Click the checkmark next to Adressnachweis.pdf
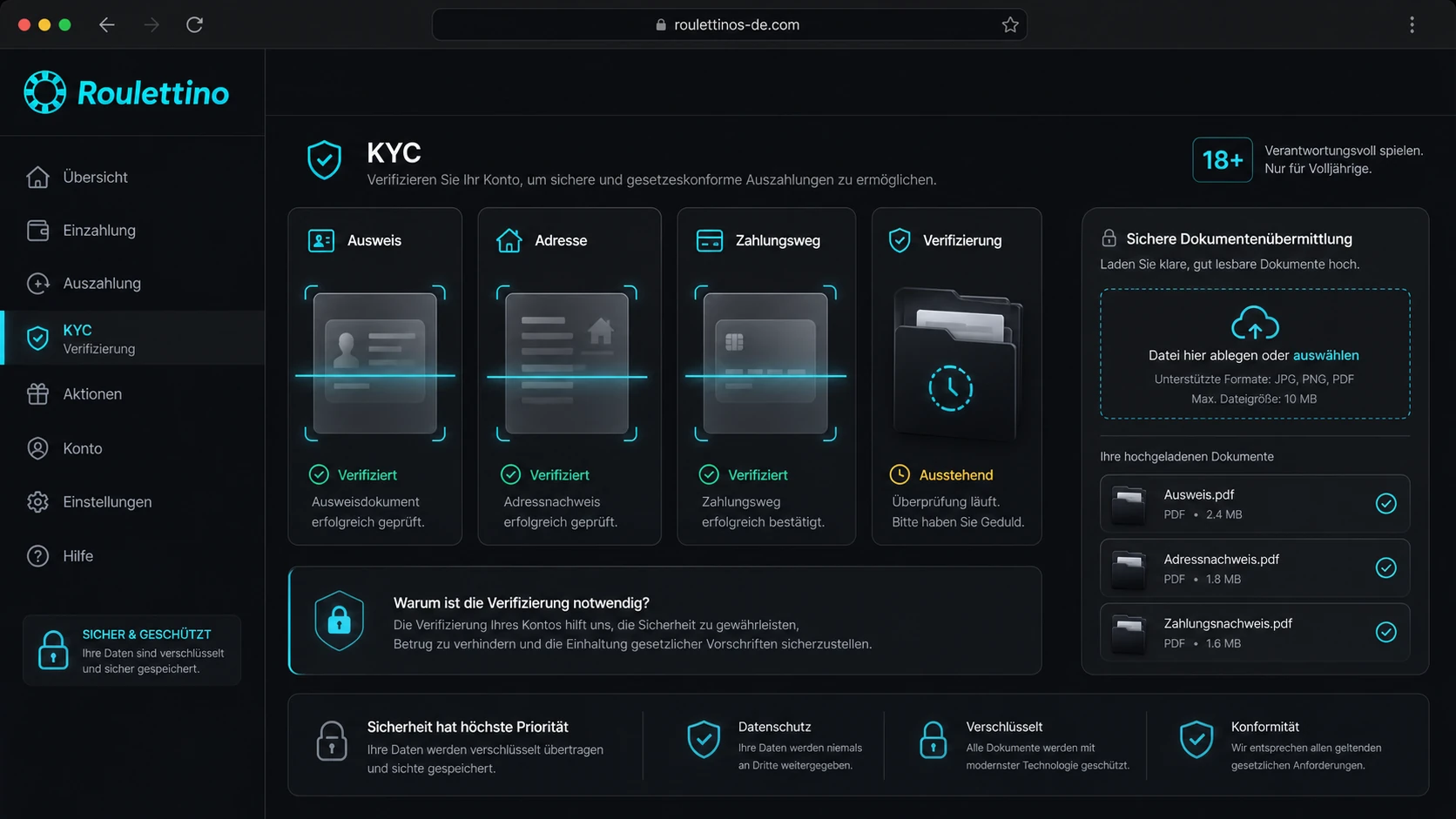The height and width of the screenshot is (819, 1456). (x=1385, y=567)
